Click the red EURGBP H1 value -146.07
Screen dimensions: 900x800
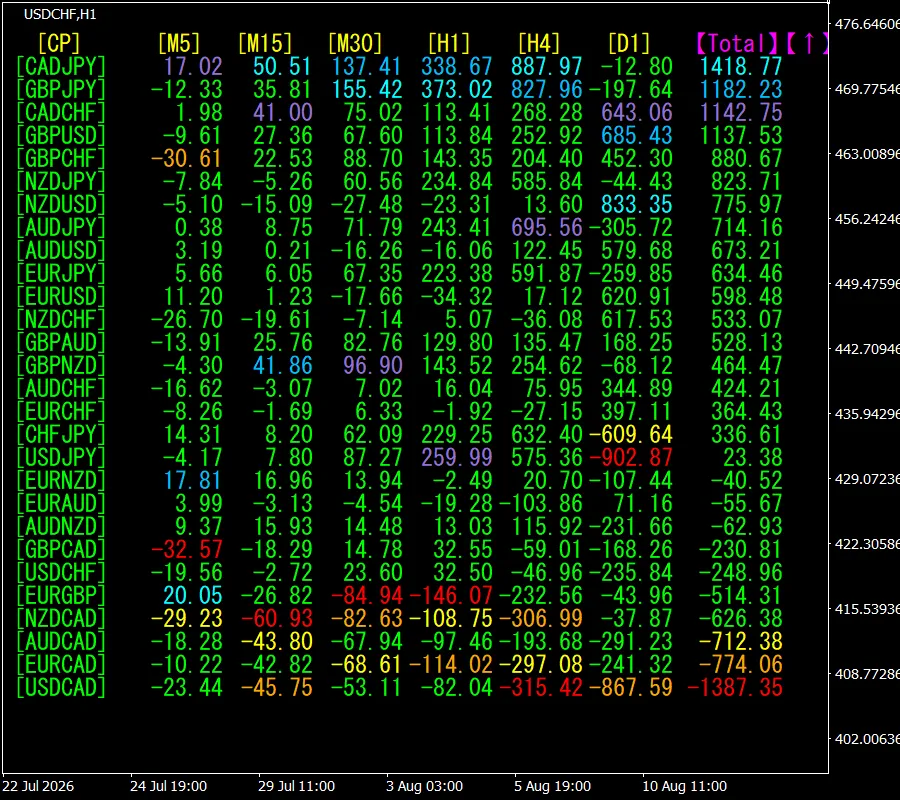coord(451,595)
